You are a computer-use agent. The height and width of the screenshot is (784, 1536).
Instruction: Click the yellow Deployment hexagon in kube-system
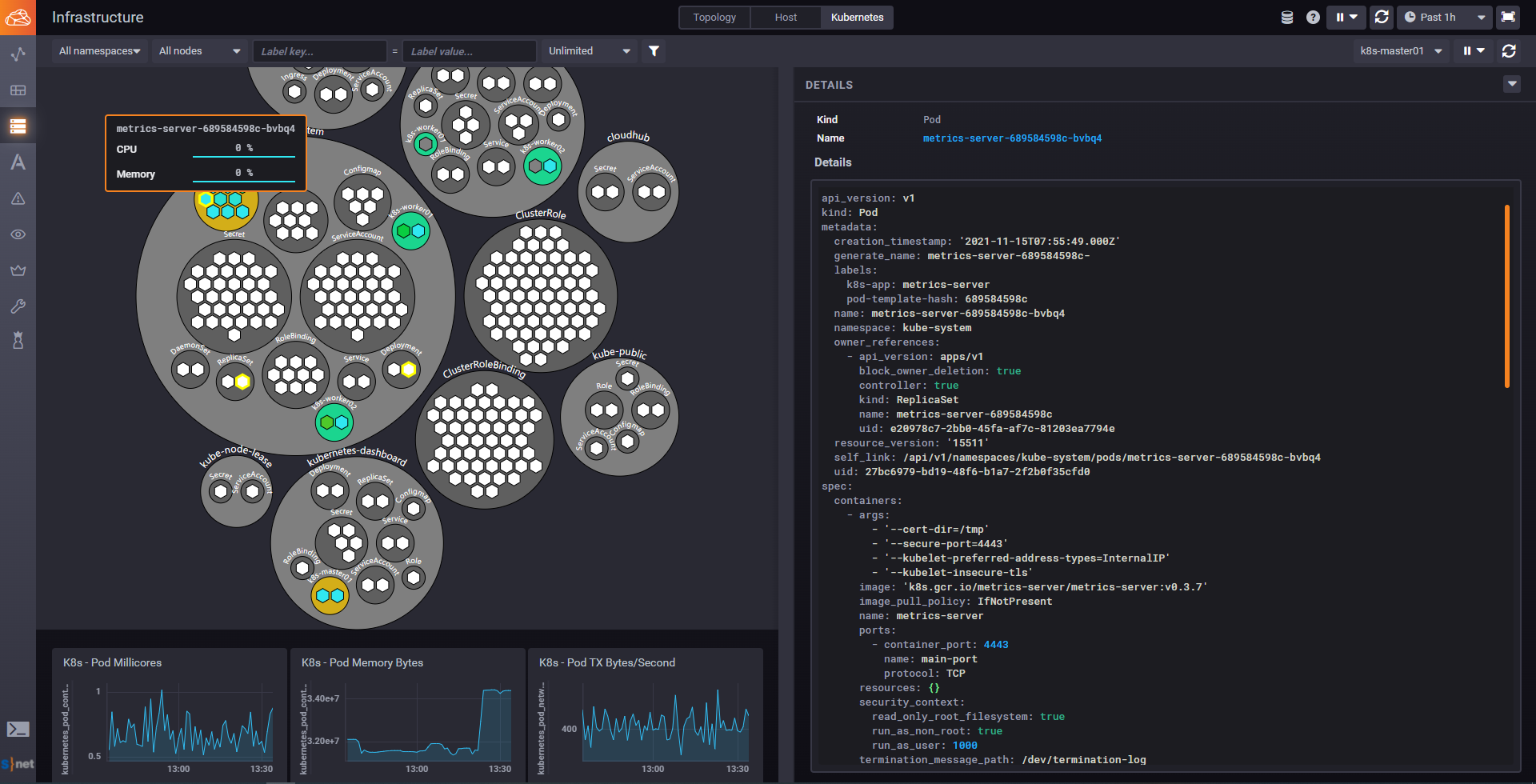pyautogui.click(x=409, y=370)
